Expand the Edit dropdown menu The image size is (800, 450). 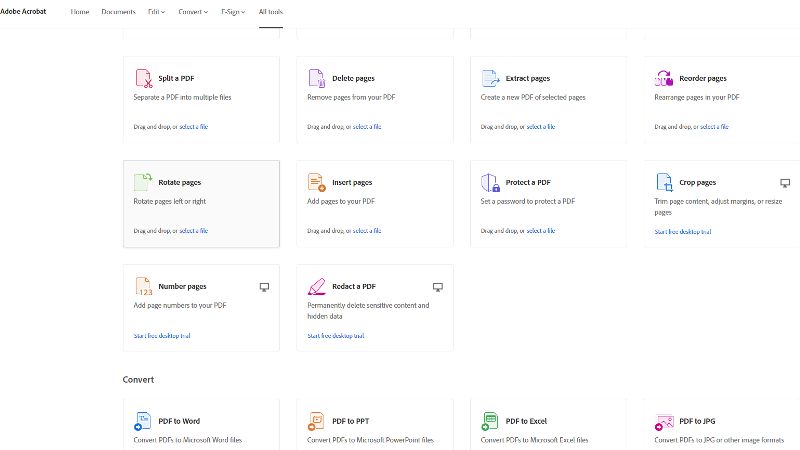click(x=157, y=12)
